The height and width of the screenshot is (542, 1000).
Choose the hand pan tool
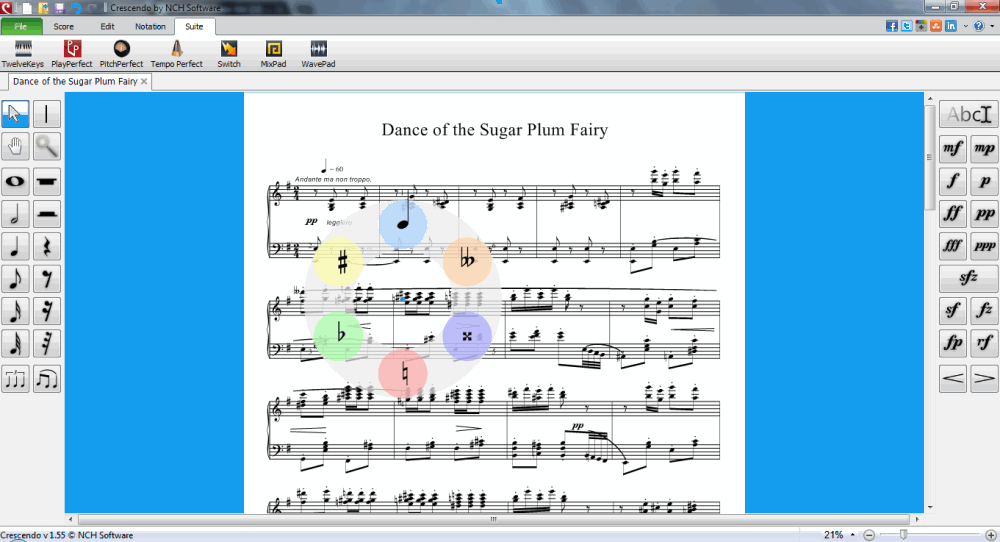15,147
